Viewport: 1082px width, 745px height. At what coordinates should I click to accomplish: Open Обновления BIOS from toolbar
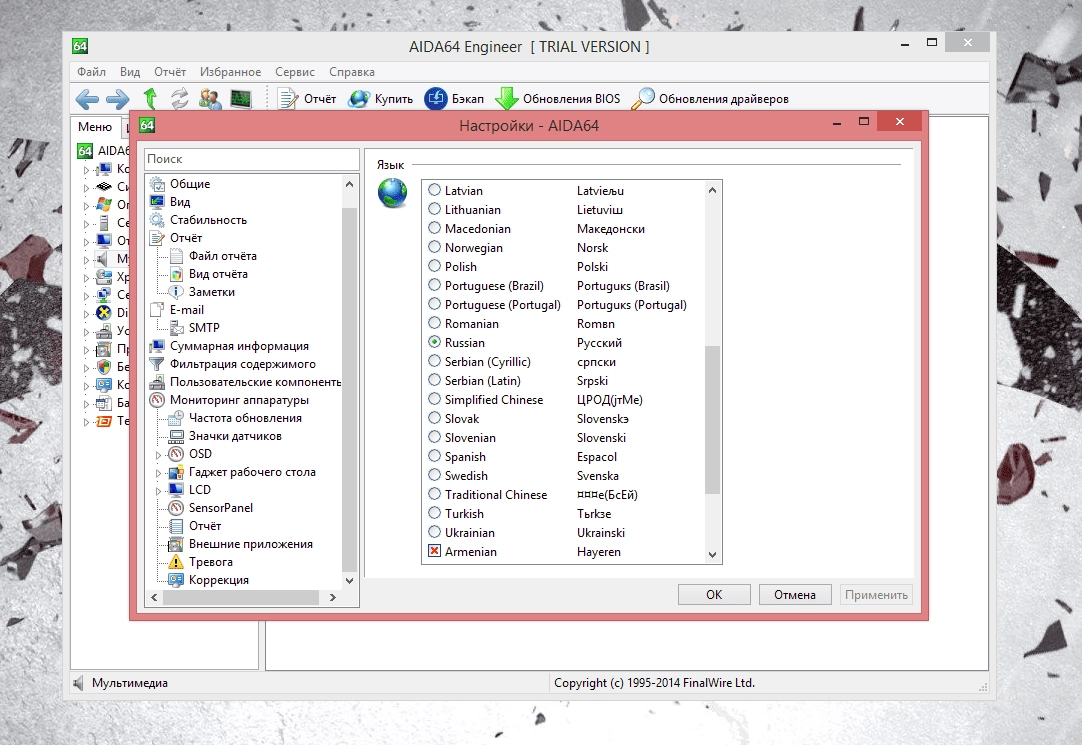point(558,99)
